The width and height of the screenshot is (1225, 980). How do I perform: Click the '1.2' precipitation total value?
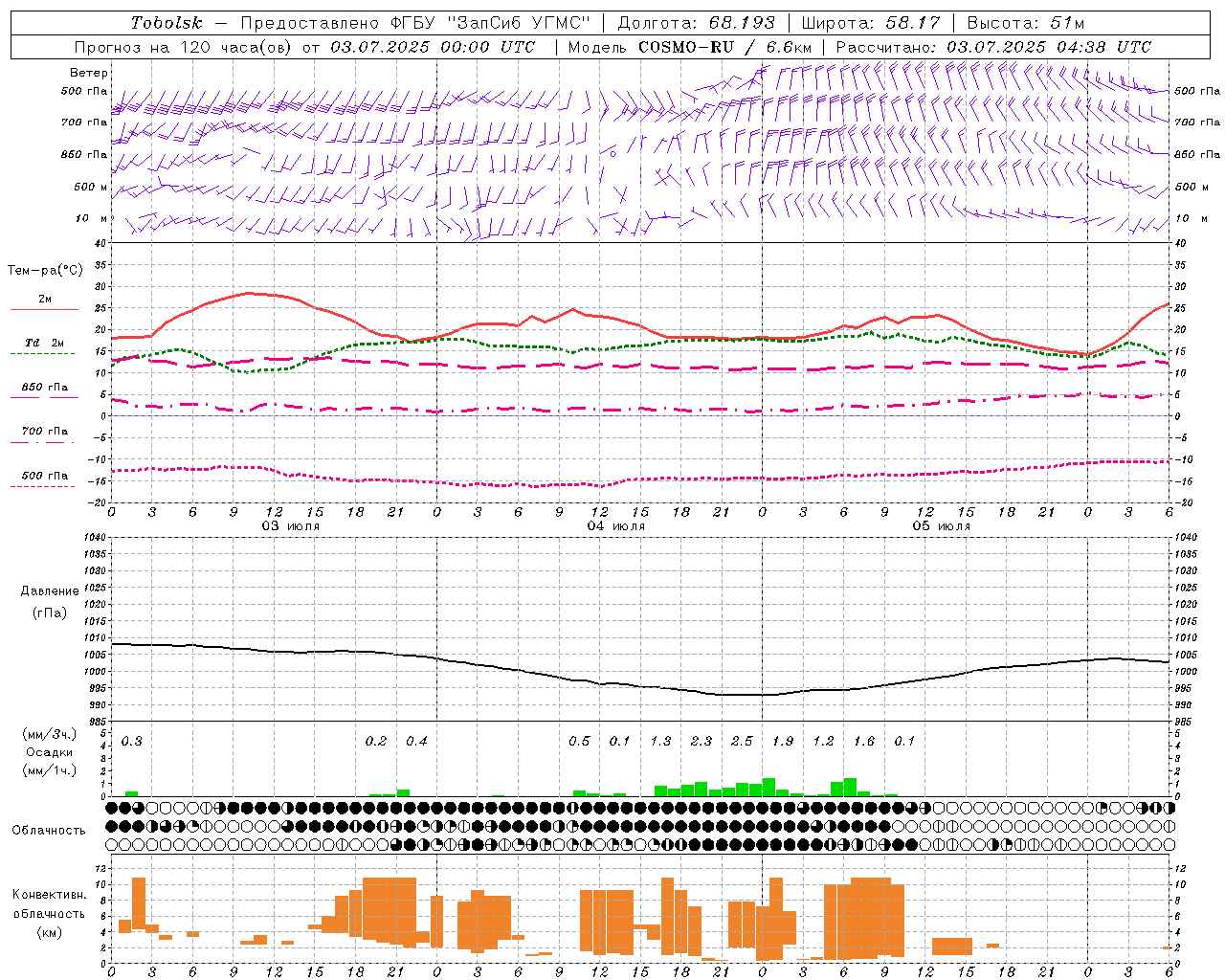pyautogui.click(x=823, y=742)
